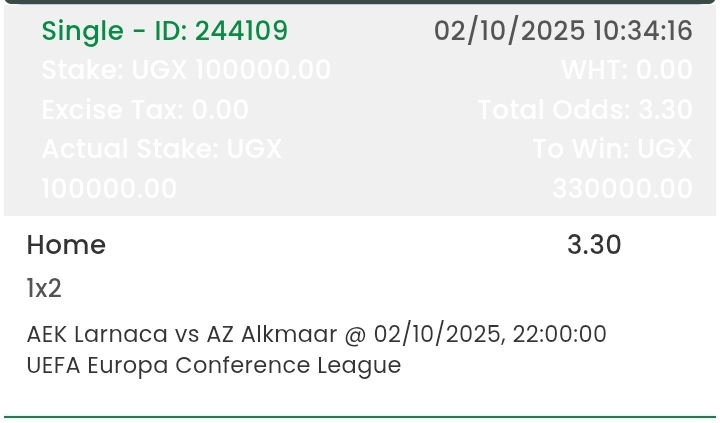Image resolution: width=720 pixels, height=423 pixels.
Task: Click the kickoff time 22:00:00
Action: (559, 334)
